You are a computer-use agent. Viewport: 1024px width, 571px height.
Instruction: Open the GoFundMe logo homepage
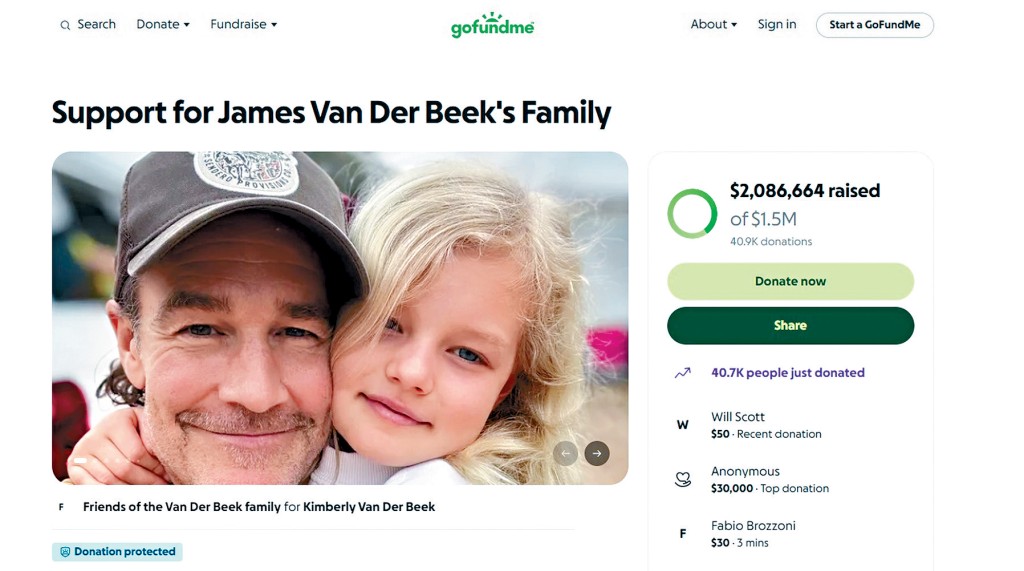(492, 25)
